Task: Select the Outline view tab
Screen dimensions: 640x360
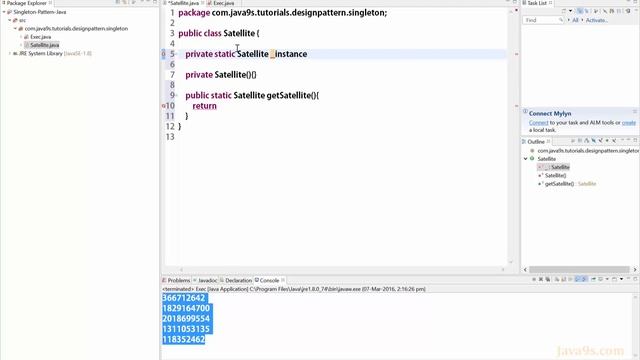Action: (536, 142)
